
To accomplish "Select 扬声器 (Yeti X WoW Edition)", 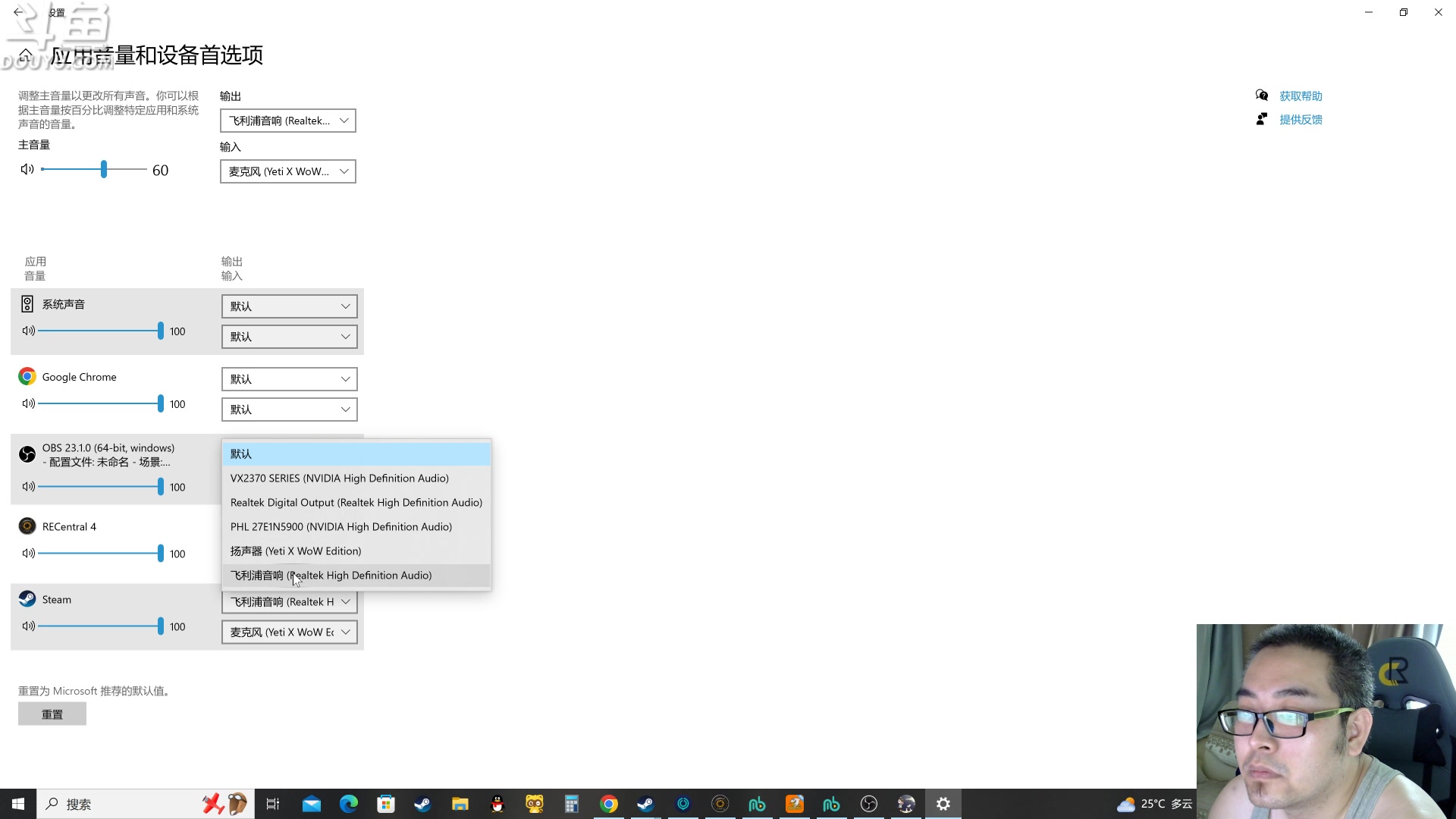I will (356, 551).
